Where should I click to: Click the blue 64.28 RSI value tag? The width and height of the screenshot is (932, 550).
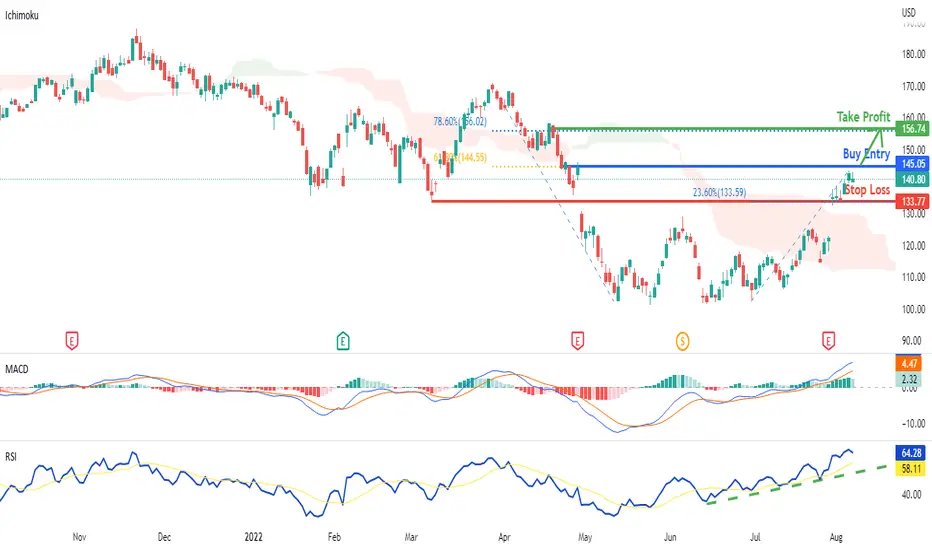click(910, 454)
